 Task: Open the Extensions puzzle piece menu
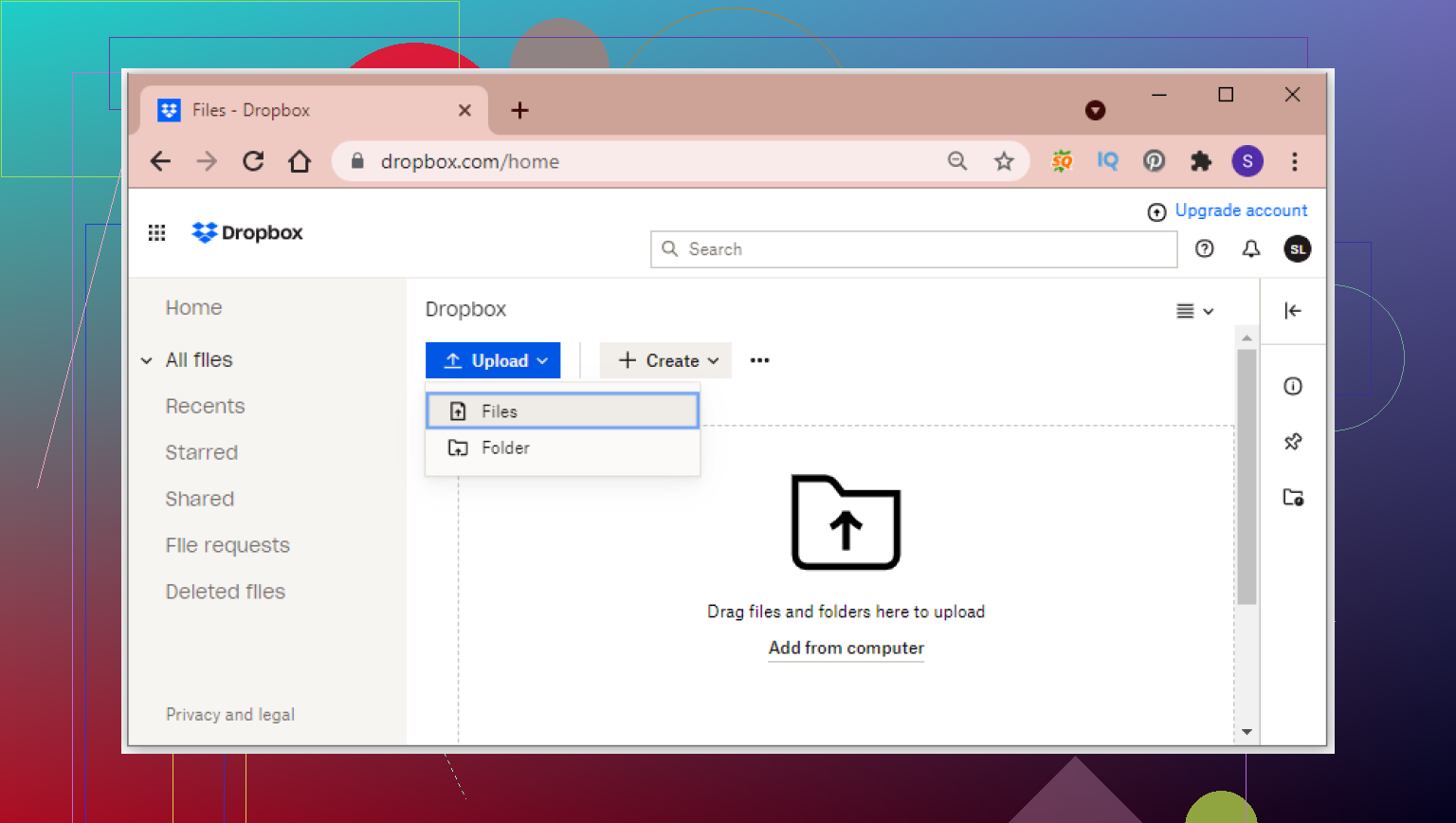pyautogui.click(x=1201, y=161)
